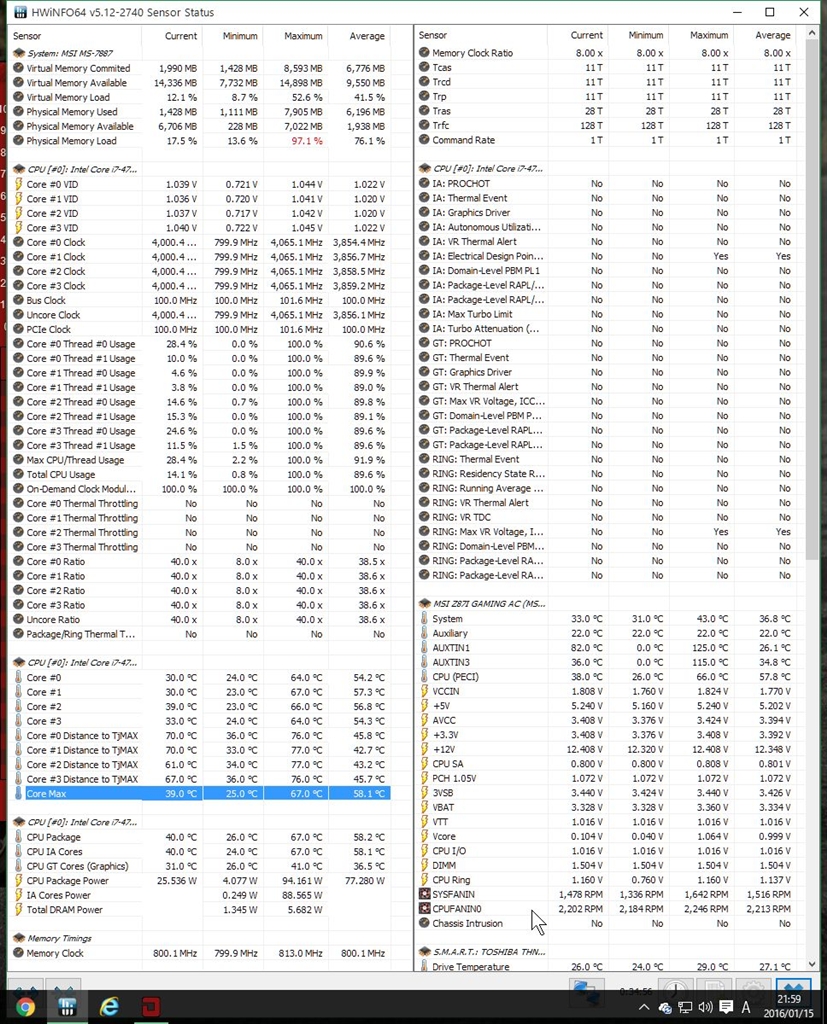Select the RING: VR TDC row

point(608,517)
